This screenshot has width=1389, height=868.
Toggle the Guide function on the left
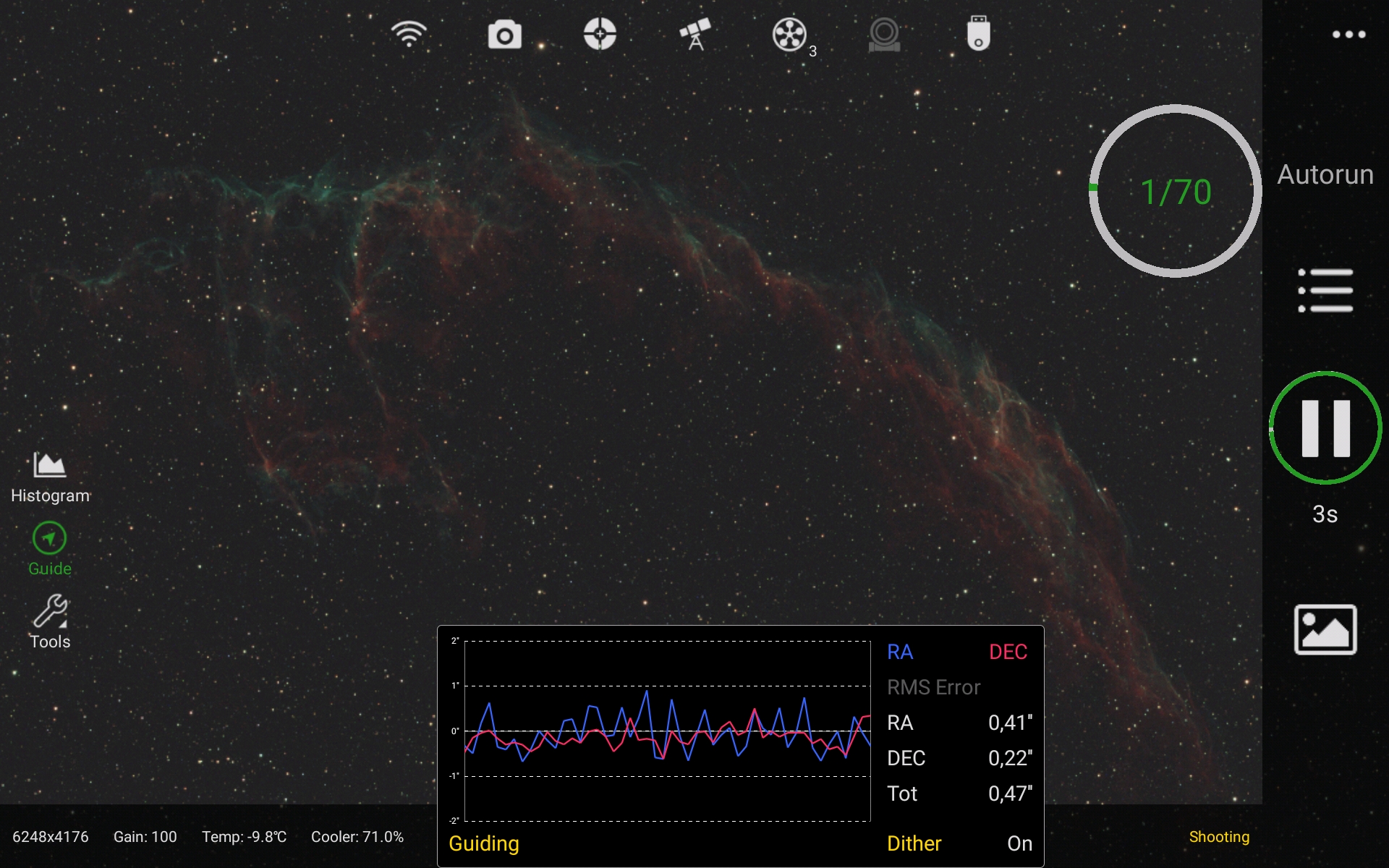tap(49, 548)
